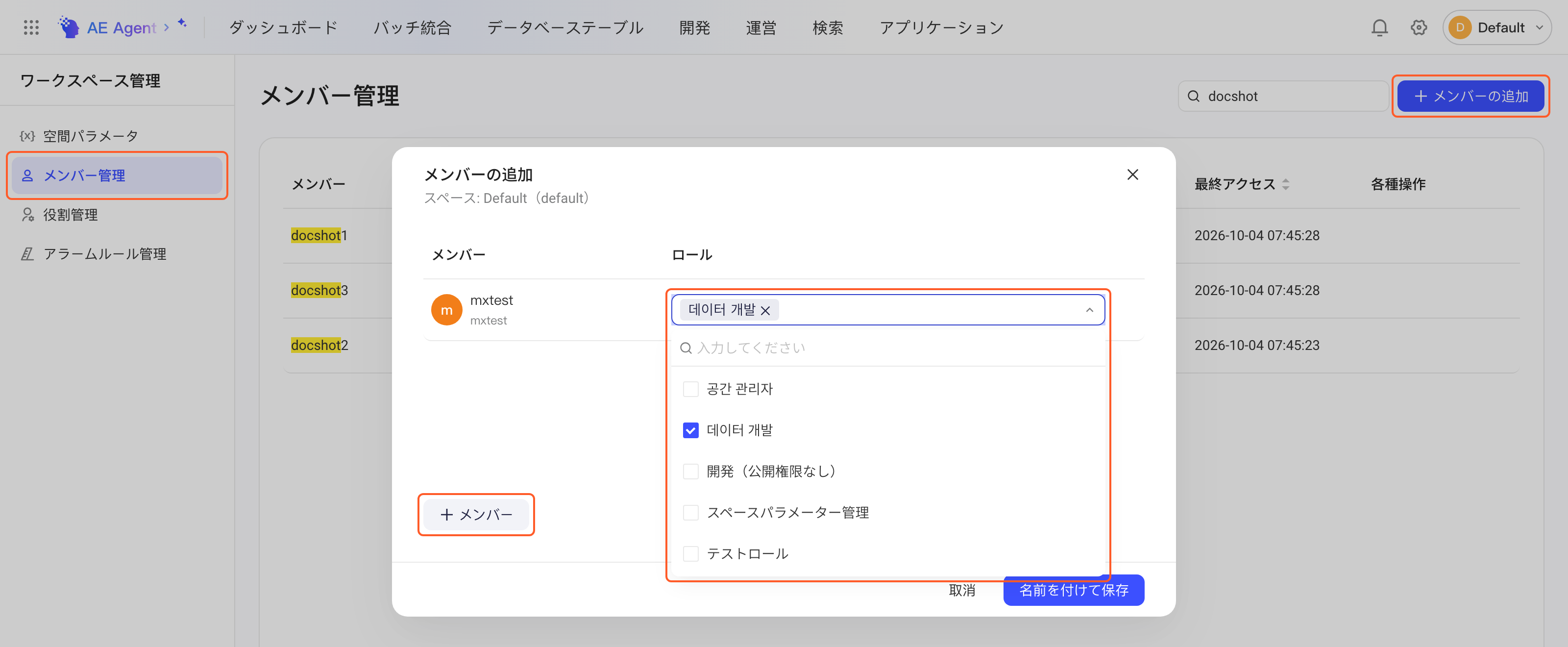Expand the Default account dropdown
This screenshot has height=647, width=1568.
point(1540,27)
